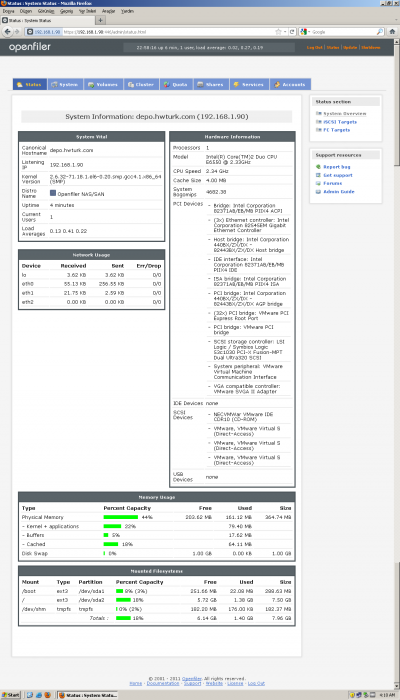Click the openfiler logo
This screenshot has width=400, height=700.
[29, 47]
